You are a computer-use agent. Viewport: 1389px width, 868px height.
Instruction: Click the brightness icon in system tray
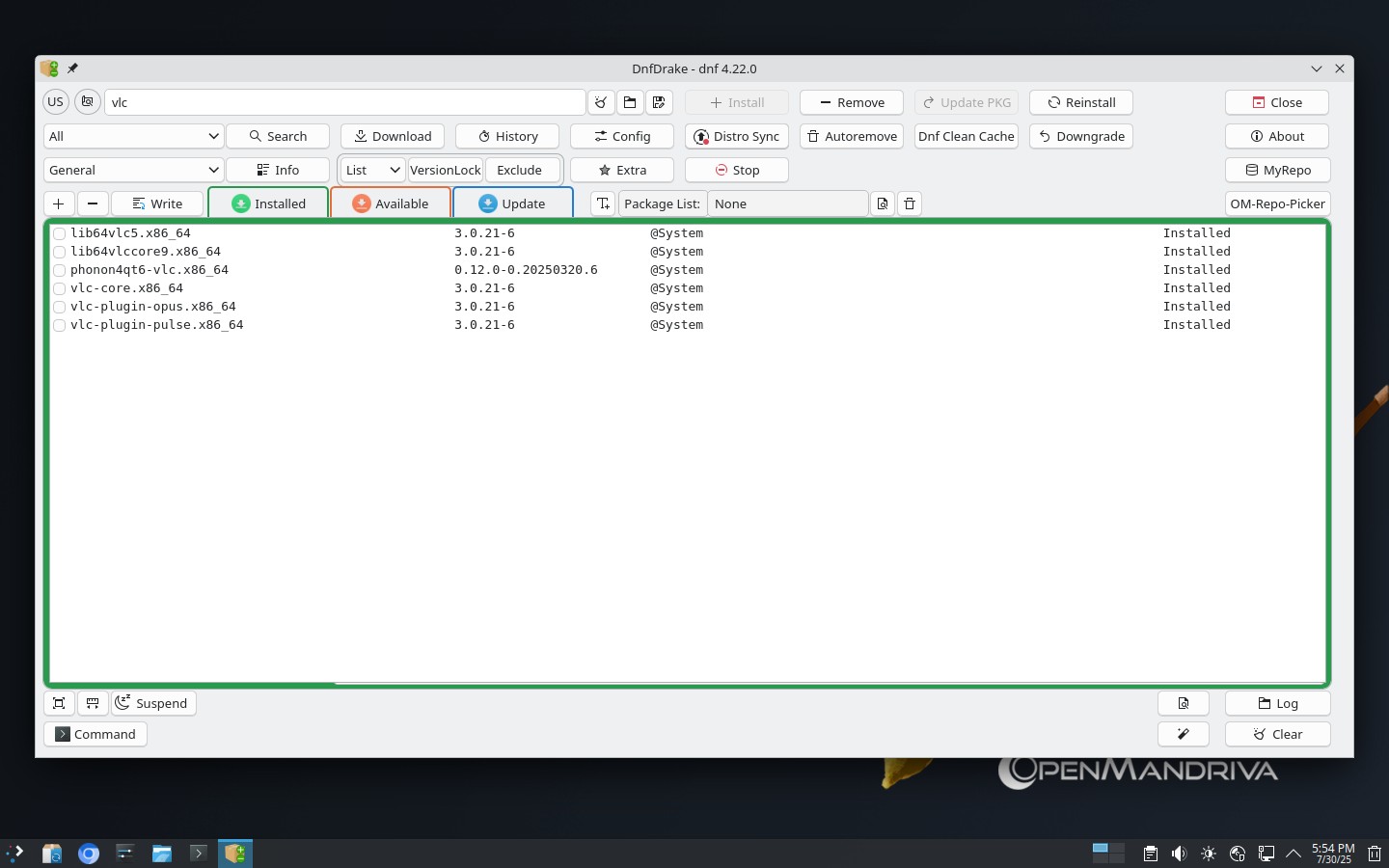click(x=1209, y=854)
